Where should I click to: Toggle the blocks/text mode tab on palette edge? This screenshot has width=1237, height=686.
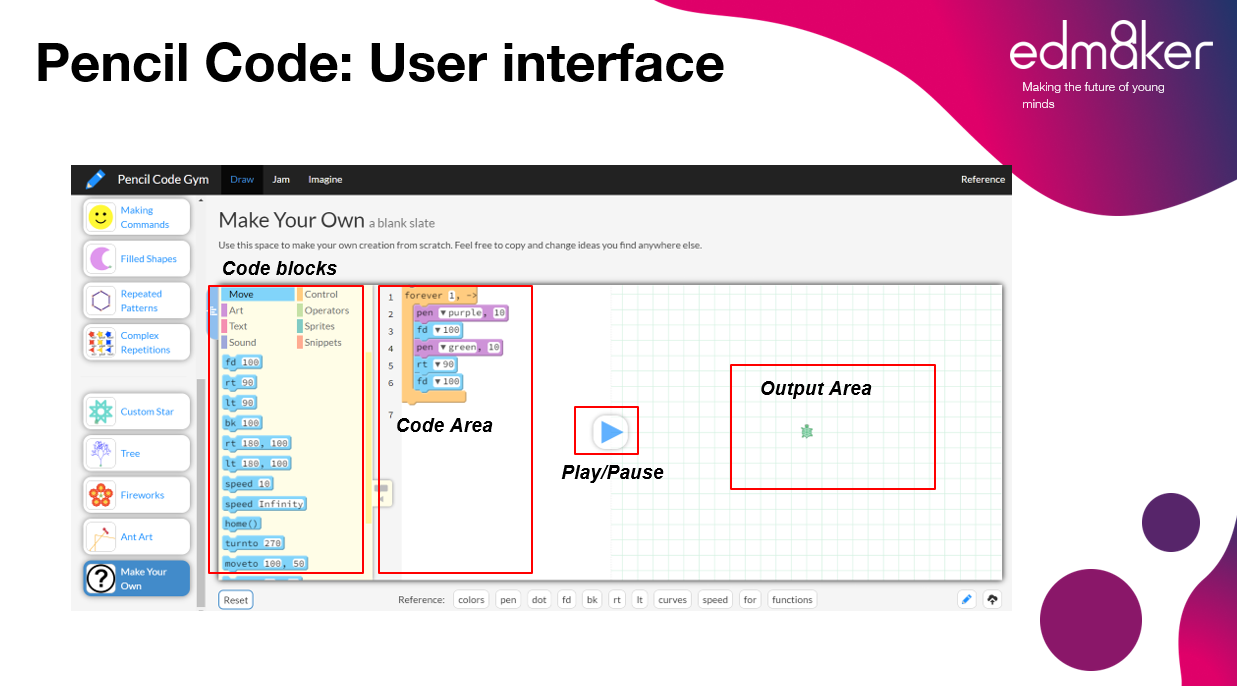tap(213, 312)
